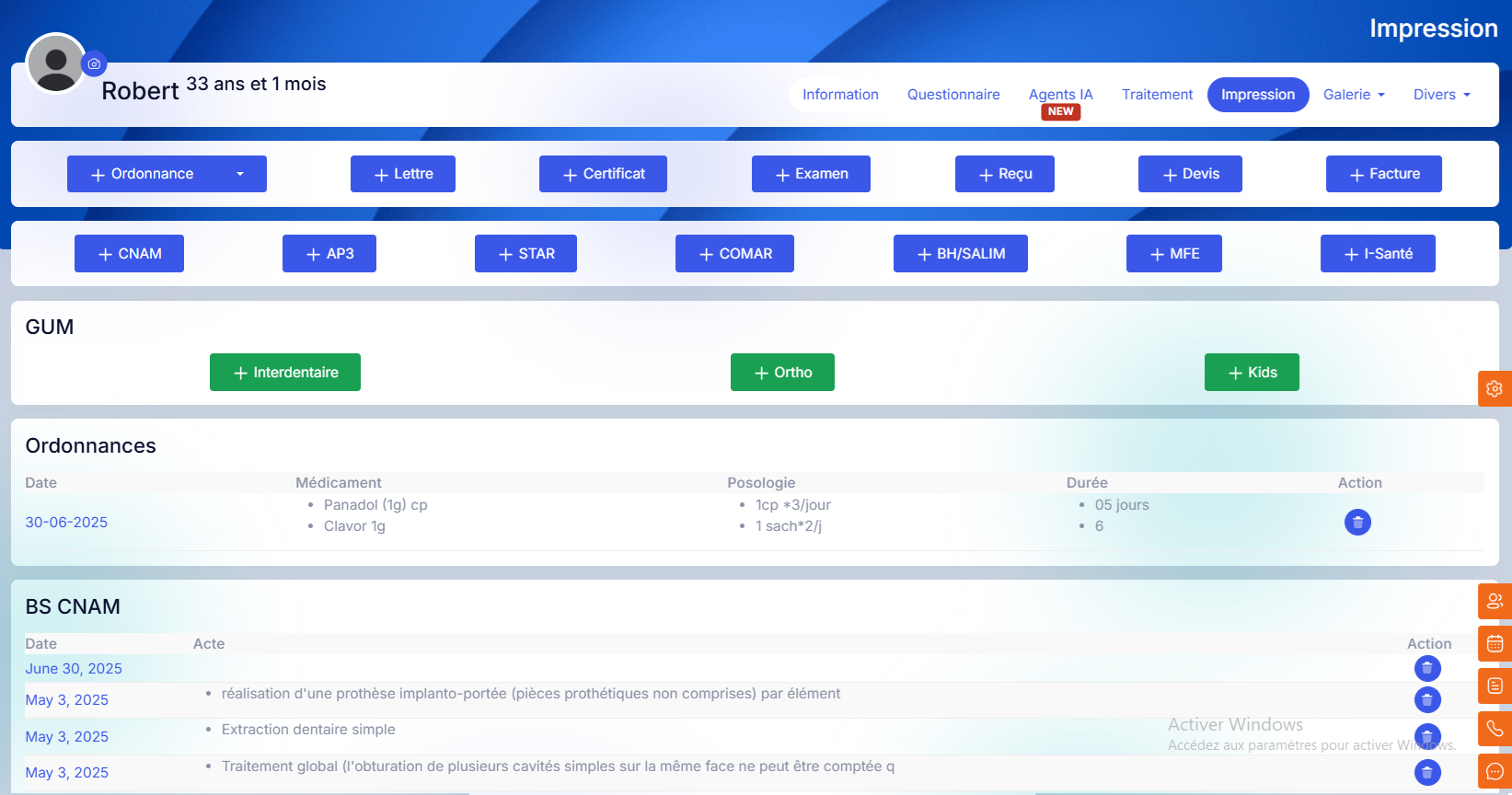The width and height of the screenshot is (1512, 795).
Task: Open the Agents IA tab
Action: tap(1060, 95)
